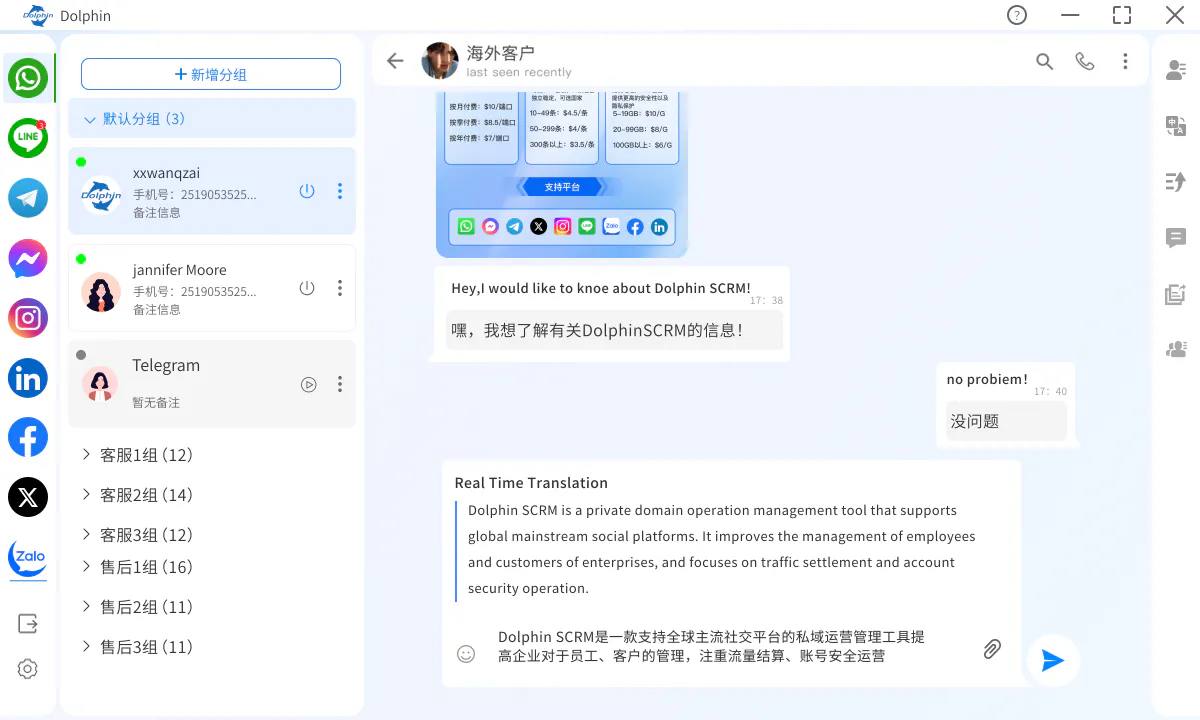
Task: Click the logout icon in sidebar
Action: [28, 624]
